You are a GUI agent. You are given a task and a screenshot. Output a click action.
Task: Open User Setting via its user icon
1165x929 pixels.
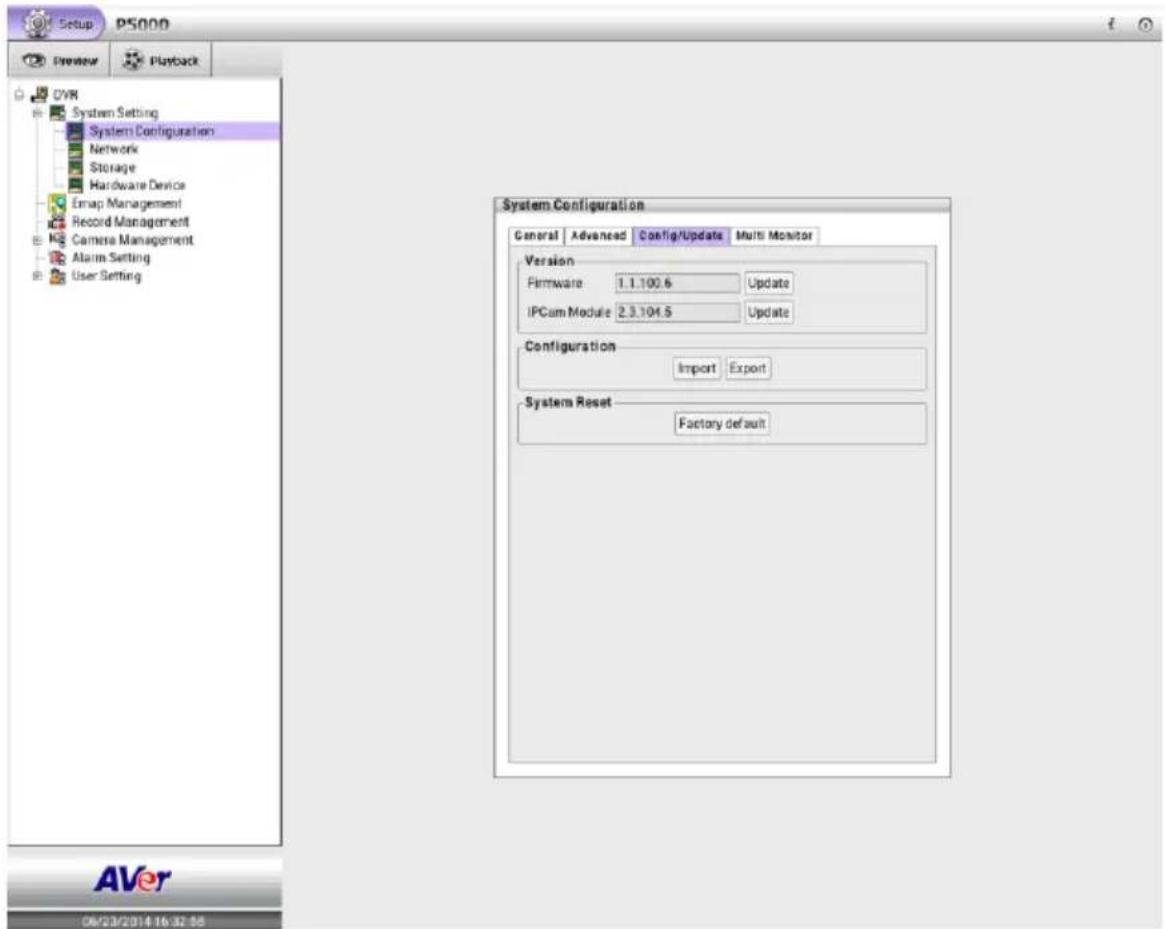point(57,276)
